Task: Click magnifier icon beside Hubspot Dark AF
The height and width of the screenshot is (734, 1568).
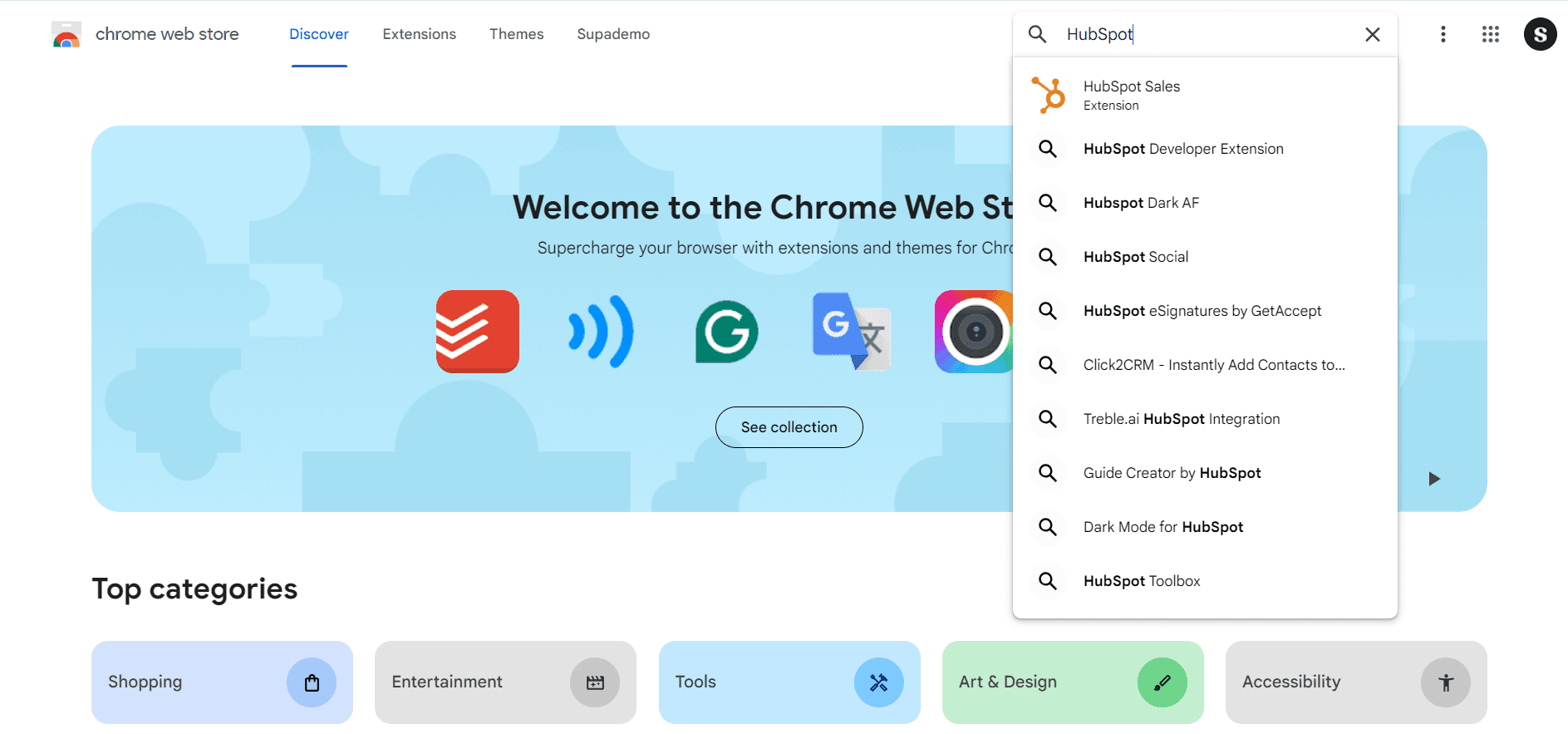Action: click(1048, 203)
